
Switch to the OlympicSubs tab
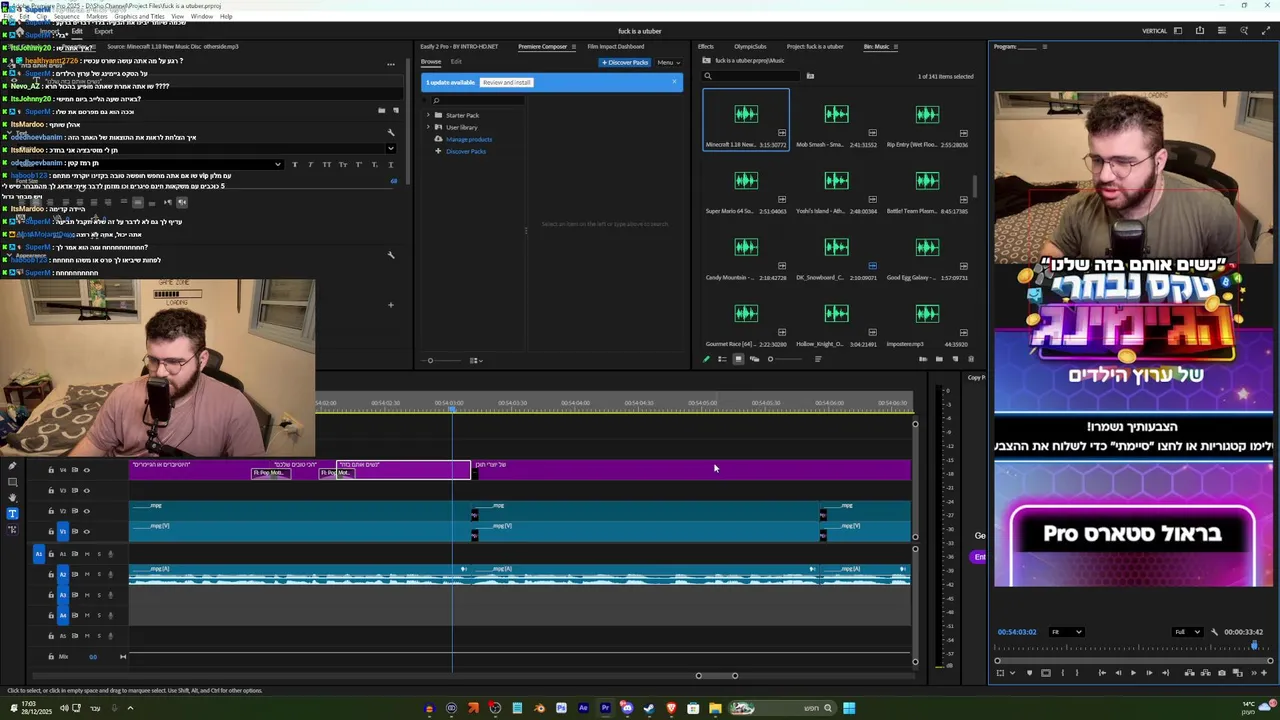click(750, 46)
